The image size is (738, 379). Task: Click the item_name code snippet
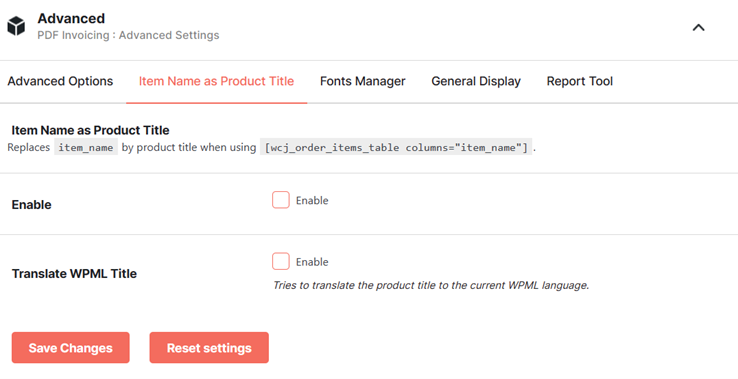(86, 147)
